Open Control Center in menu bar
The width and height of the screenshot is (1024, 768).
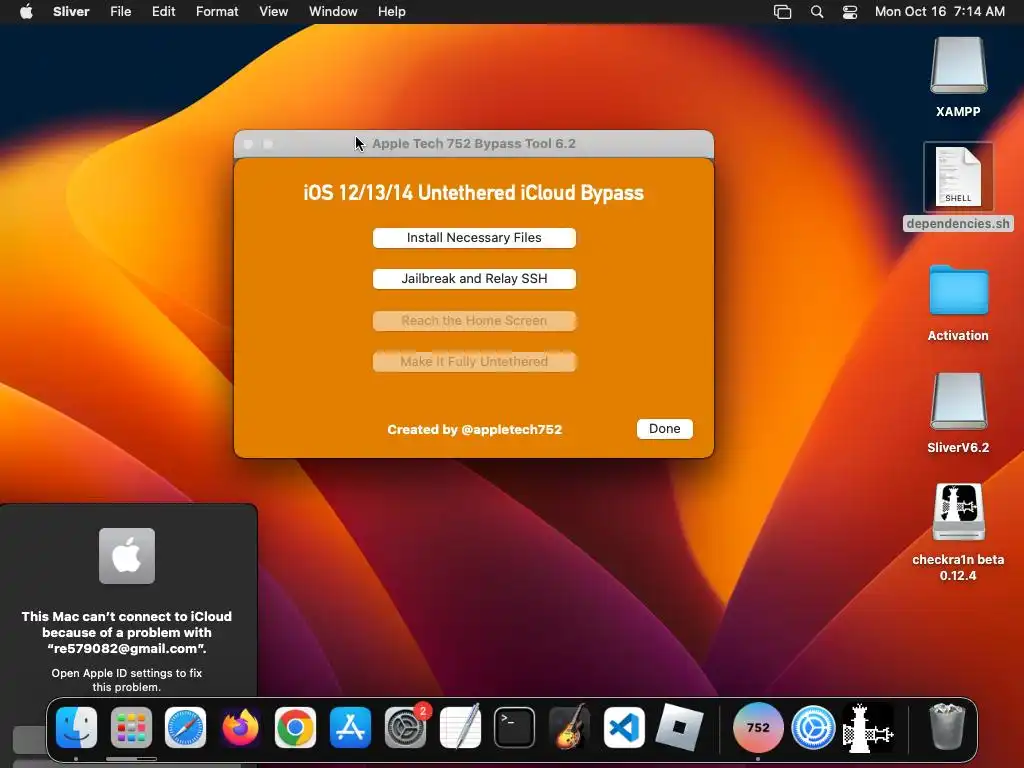tap(850, 12)
